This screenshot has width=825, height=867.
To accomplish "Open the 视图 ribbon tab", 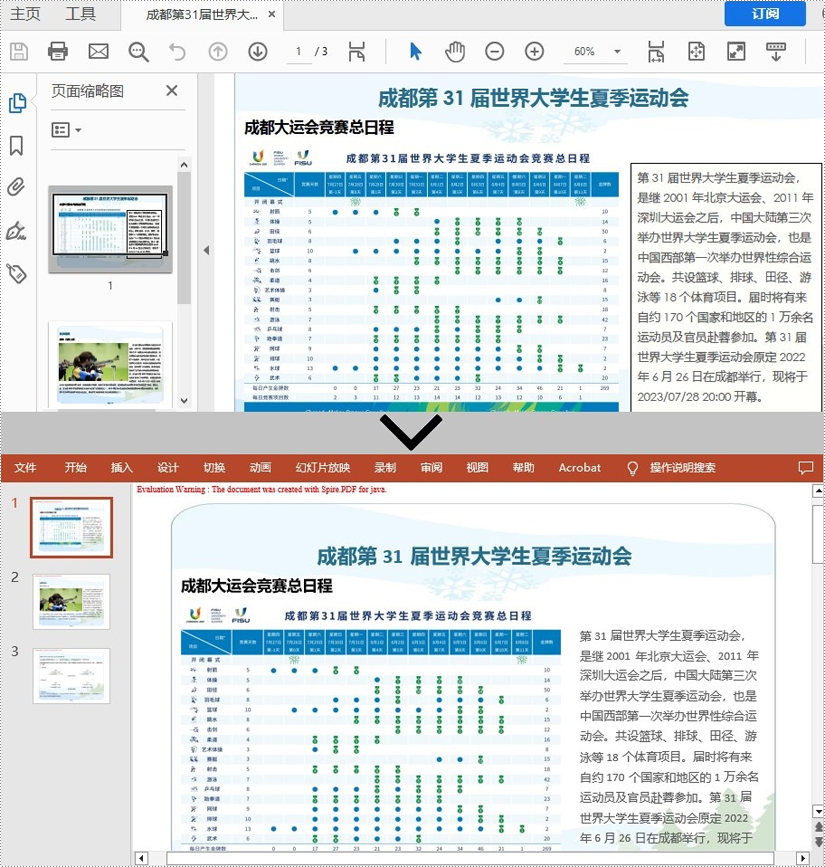I will tap(477, 468).
